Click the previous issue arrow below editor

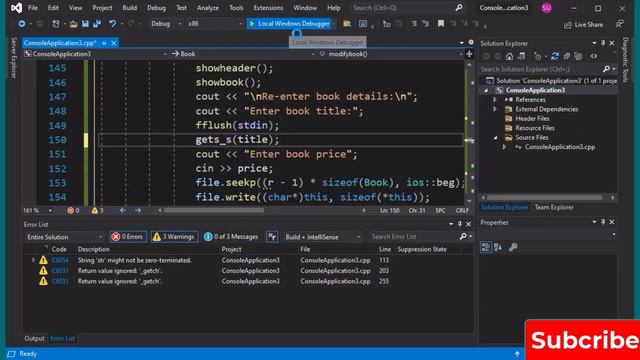(123, 210)
